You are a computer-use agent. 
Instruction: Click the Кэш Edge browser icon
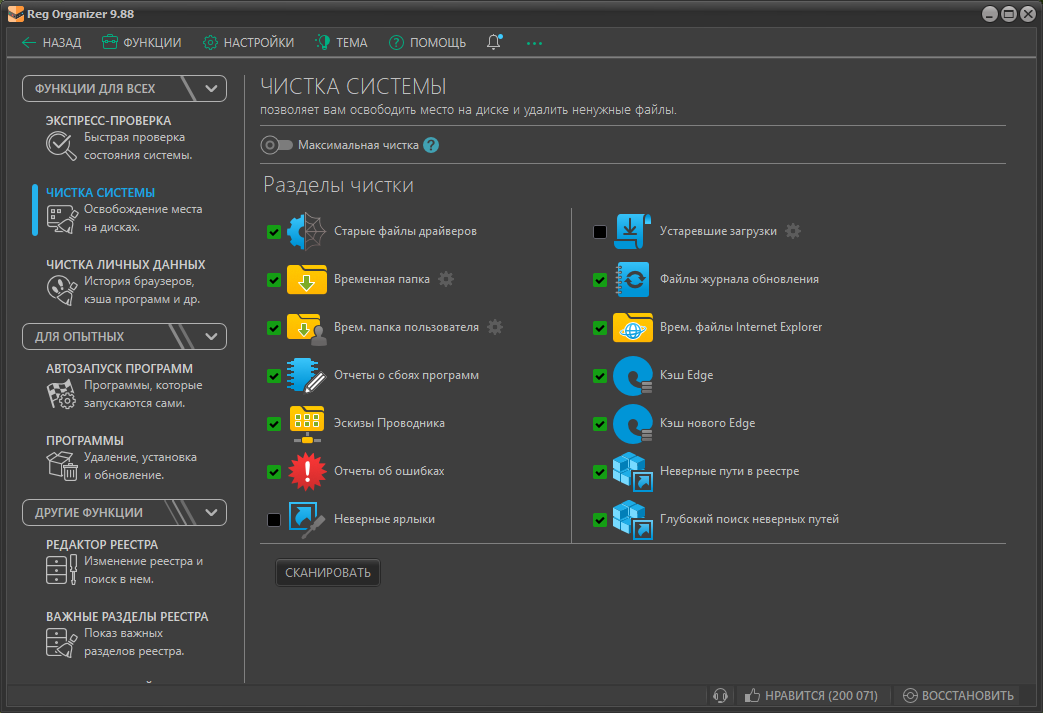pos(632,376)
